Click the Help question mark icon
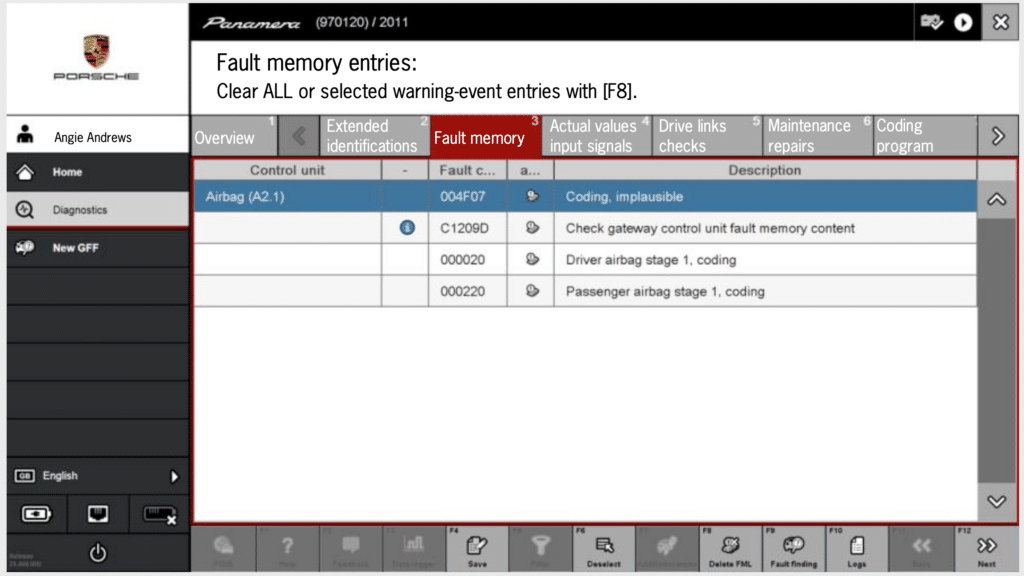This screenshot has height=576, width=1024. tap(287, 549)
